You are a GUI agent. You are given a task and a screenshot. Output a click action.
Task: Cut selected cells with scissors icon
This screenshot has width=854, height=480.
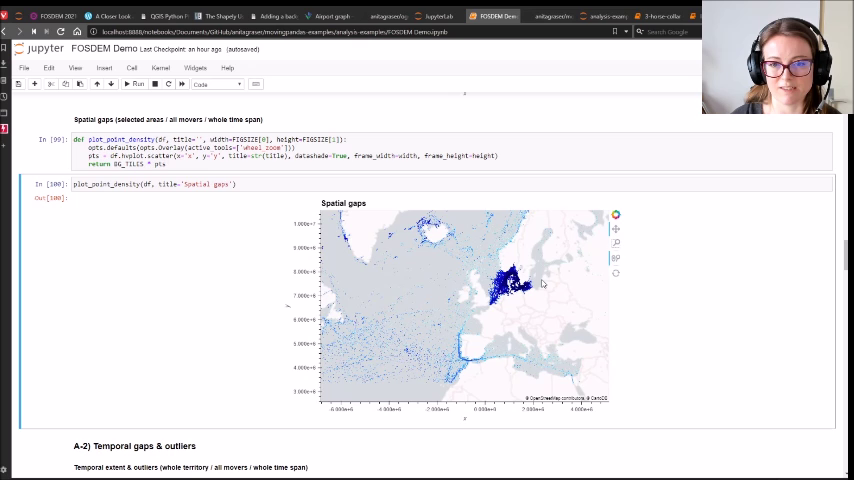pos(51,84)
